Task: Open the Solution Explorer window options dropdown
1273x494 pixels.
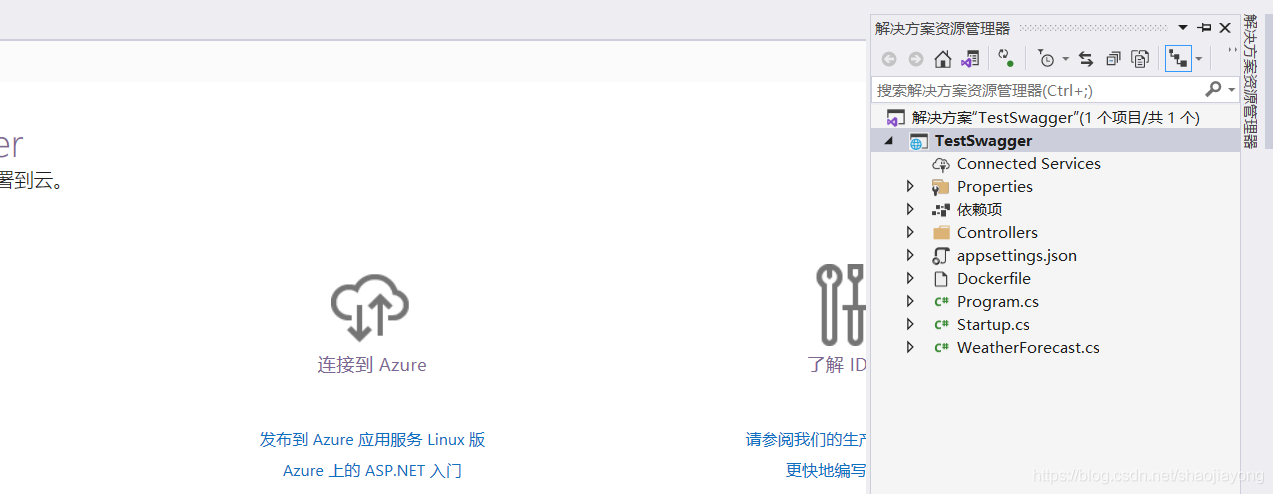Action: (x=1184, y=28)
